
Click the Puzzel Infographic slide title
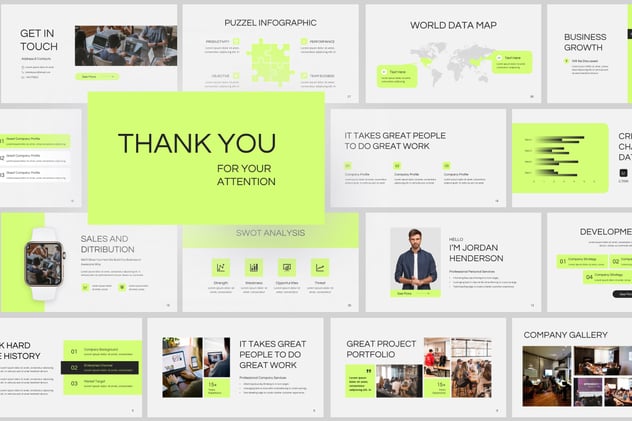tap(270, 22)
